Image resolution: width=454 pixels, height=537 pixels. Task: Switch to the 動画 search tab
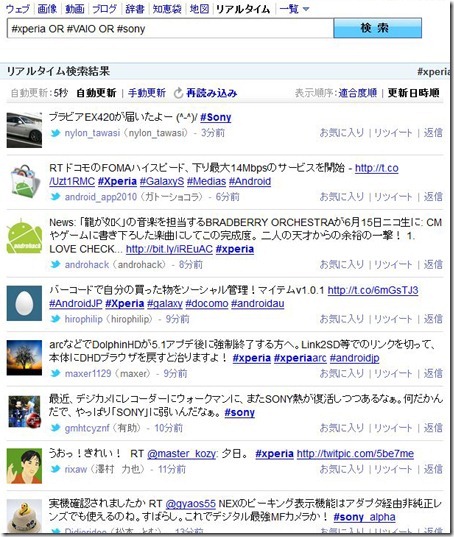click(x=75, y=9)
